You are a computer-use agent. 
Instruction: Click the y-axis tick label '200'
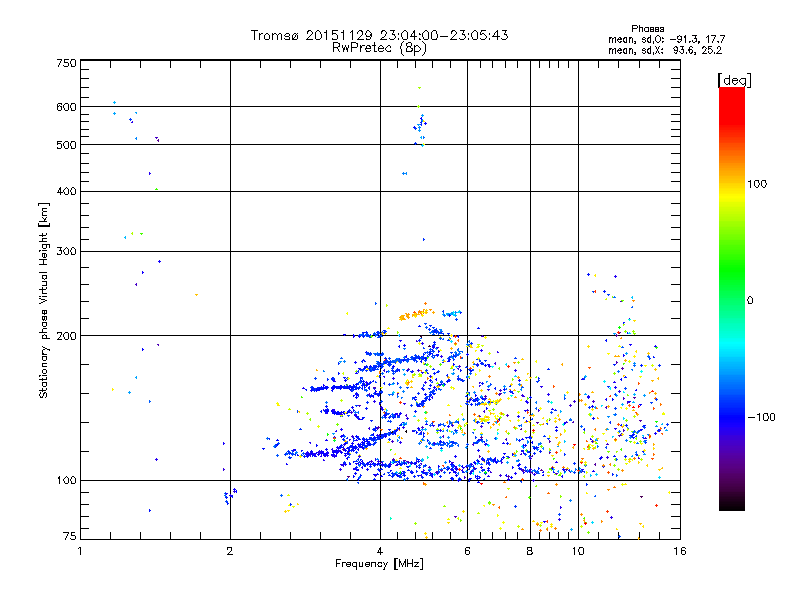pyautogui.click(x=66, y=336)
